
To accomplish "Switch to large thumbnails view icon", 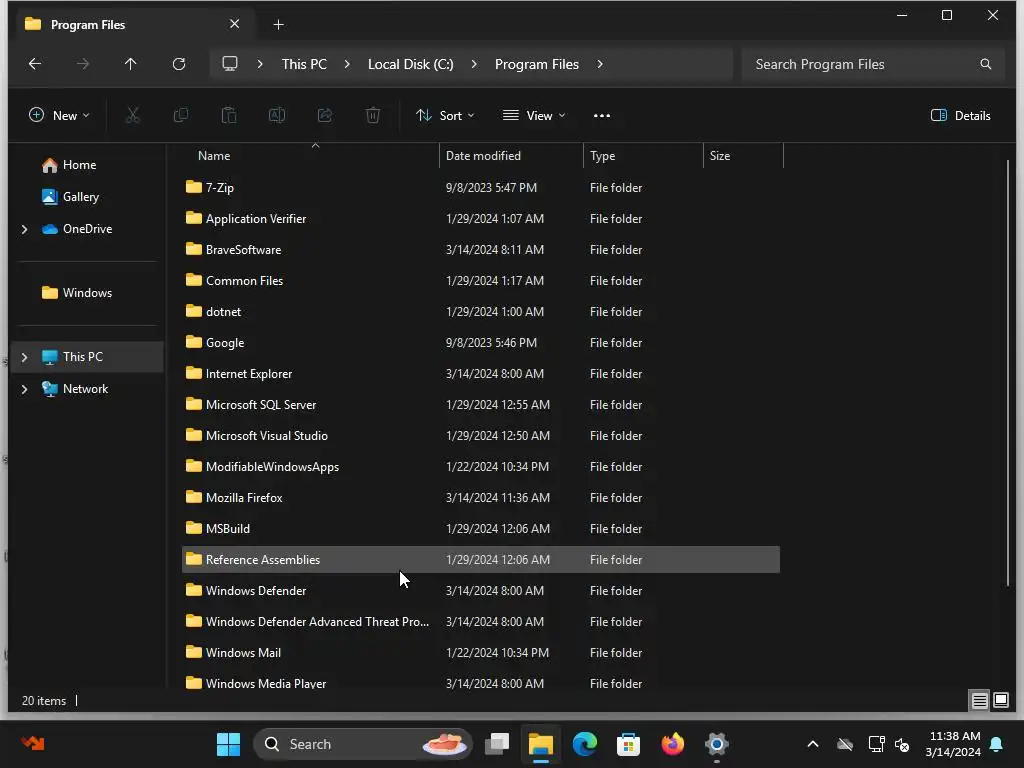I will pyautogui.click(x=1000, y=701).
